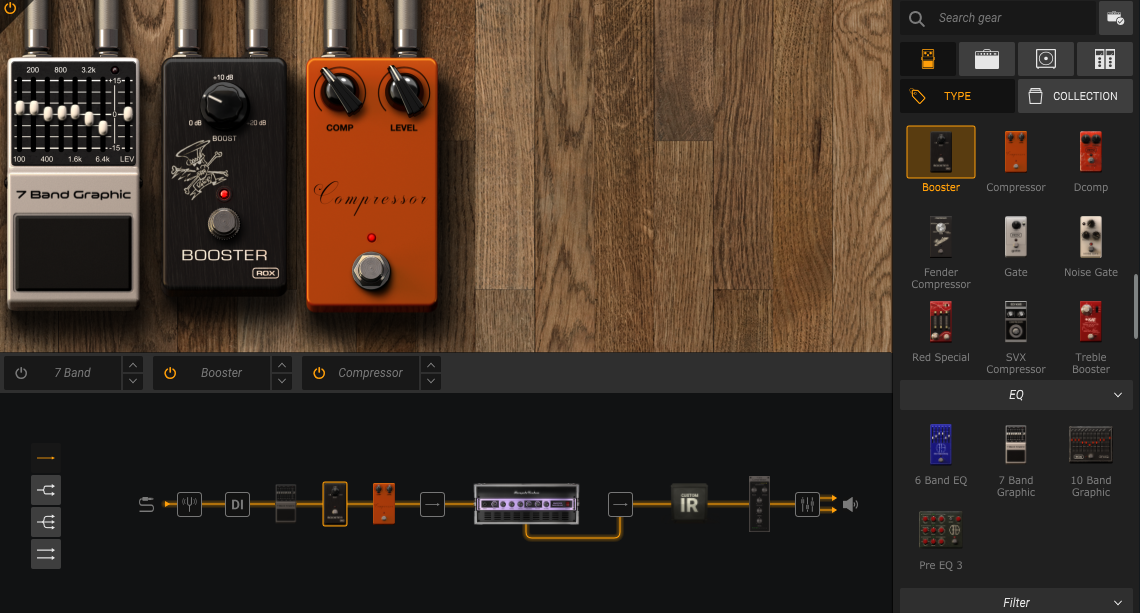Click the gear browser vertical scrollbar
1140x613 pixels.
(1136, 305)
